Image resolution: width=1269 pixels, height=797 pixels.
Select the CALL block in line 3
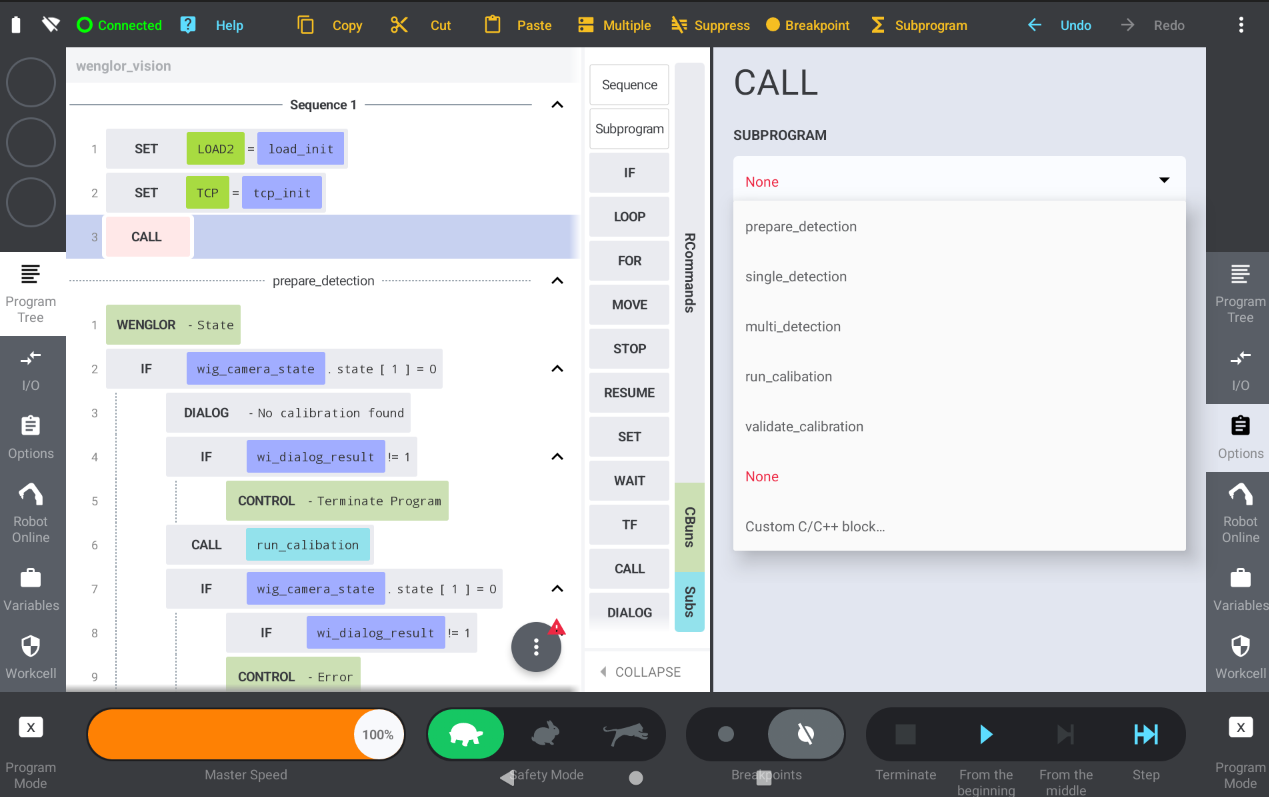147,237
